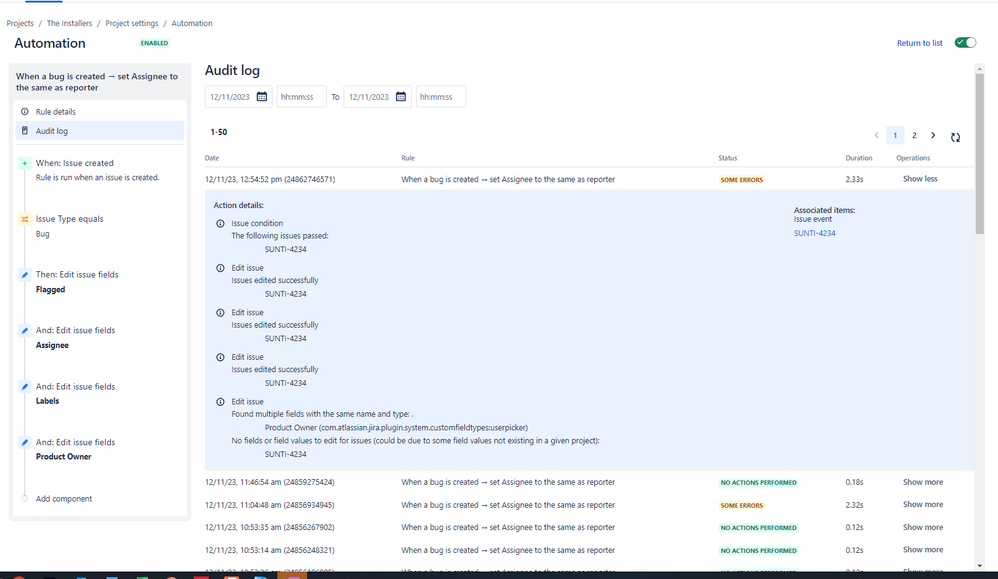Go to the next audit log page arrow
The image size is (998, 579).
click(x=933, y=136)
